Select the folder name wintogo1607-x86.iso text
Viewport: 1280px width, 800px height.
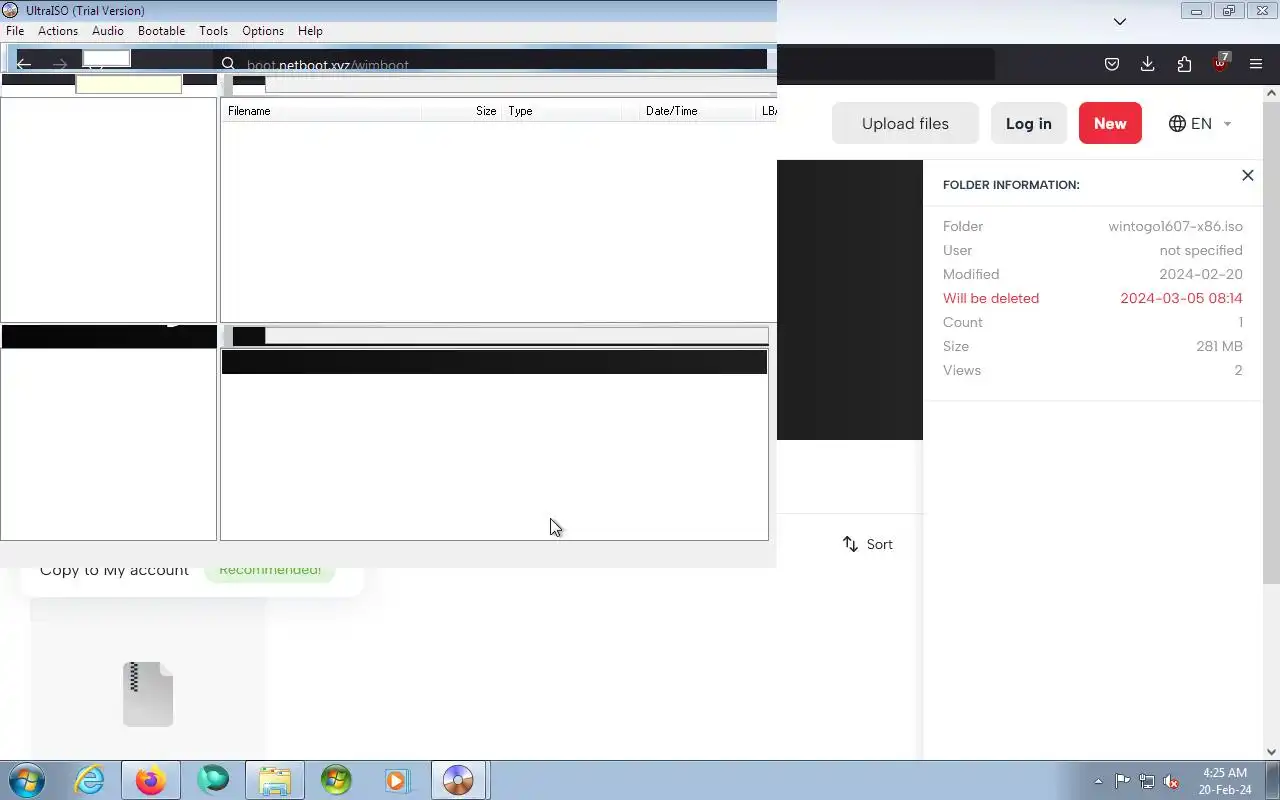tap(1175, 226)
